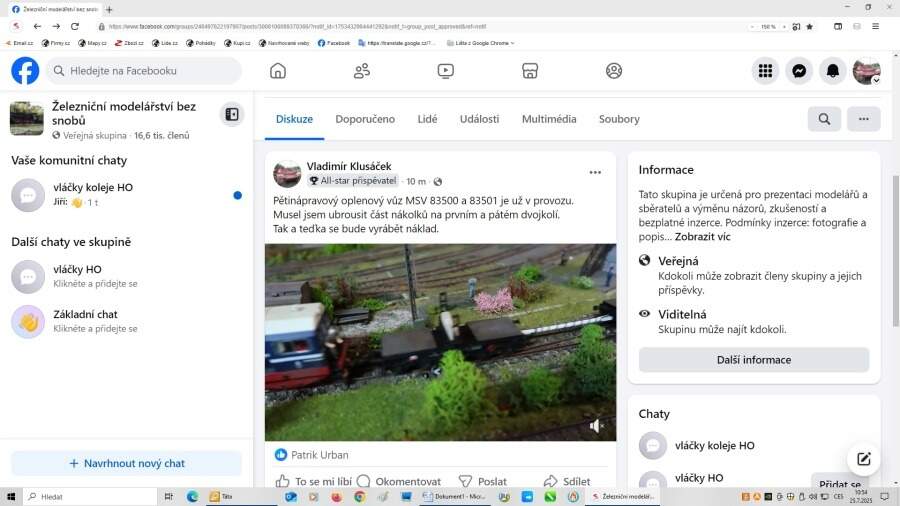900x506 pixels.
Task: Open Microsoft Edge from taskbar
Action: 192,496
